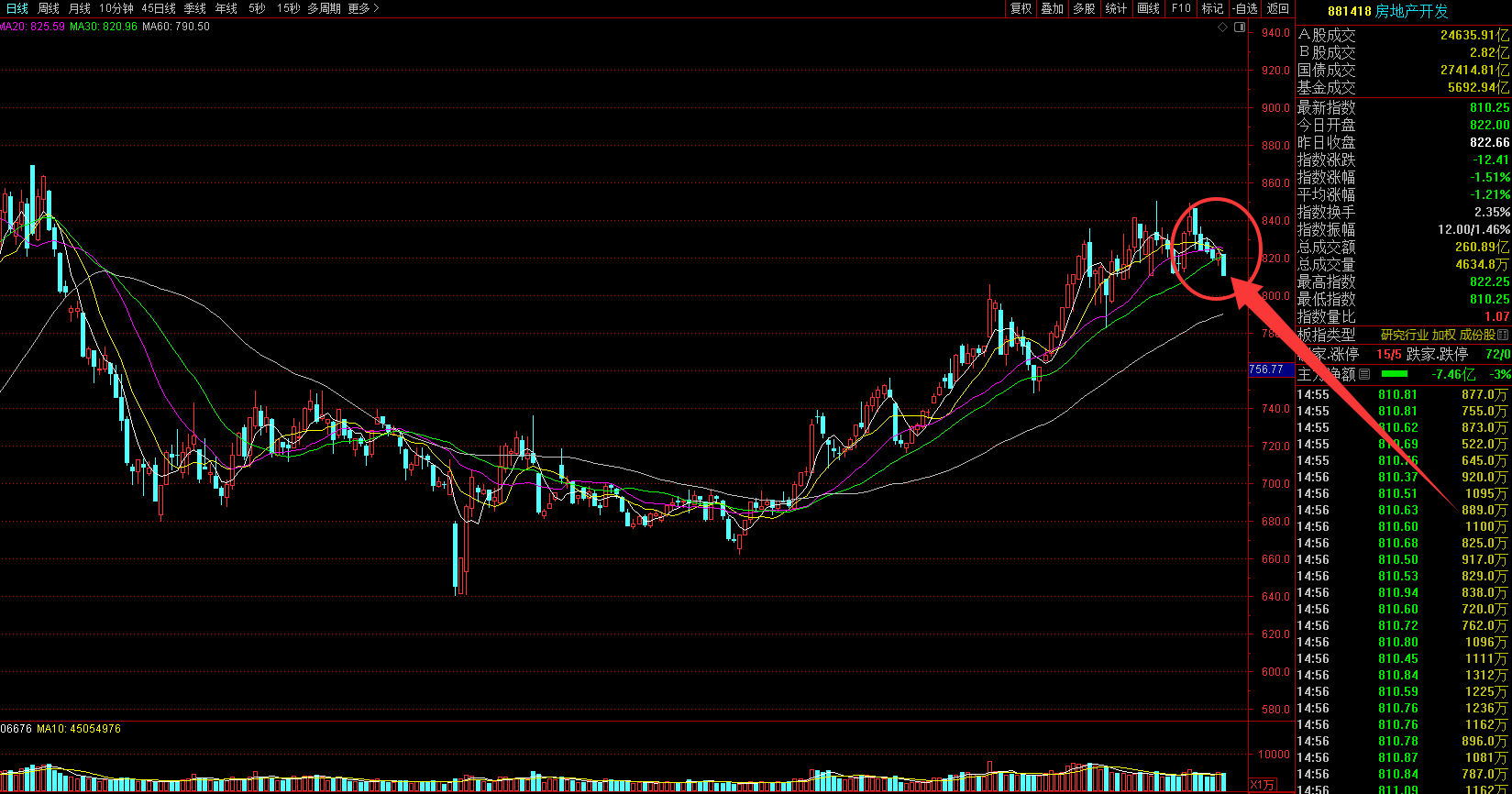Click the 昨日收盘 822.66 value
The image size is (1512, 794).
click(x=1489, y=142)
